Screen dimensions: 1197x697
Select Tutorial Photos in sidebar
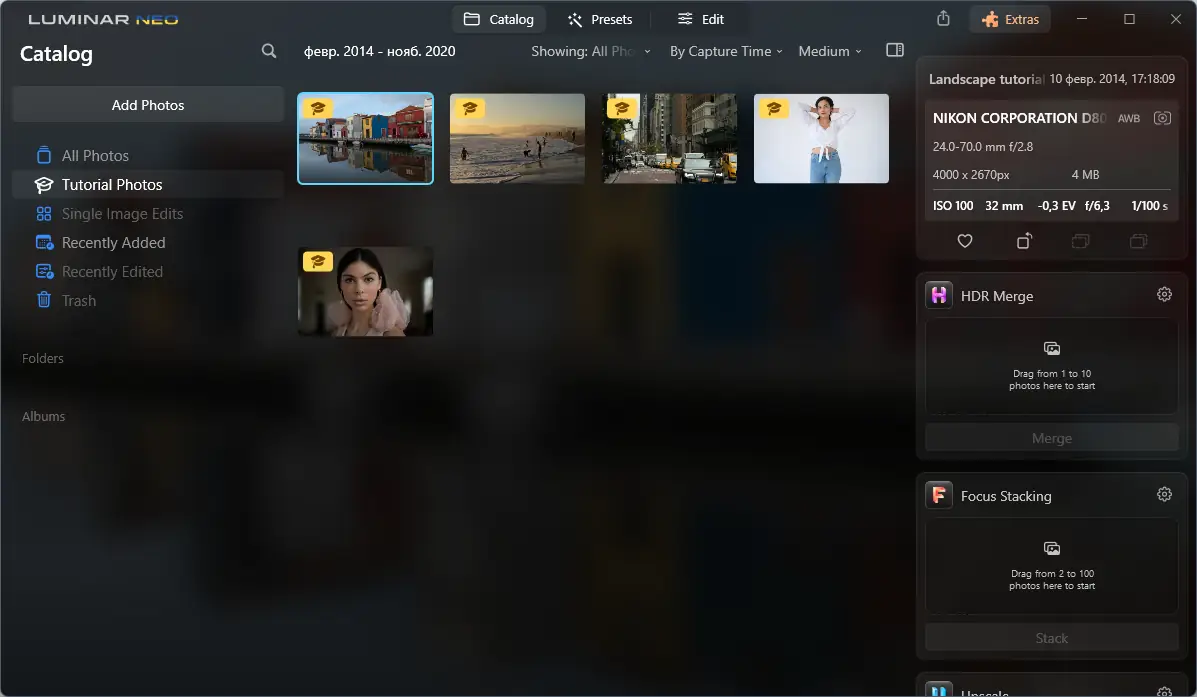(x=147, y=185)
